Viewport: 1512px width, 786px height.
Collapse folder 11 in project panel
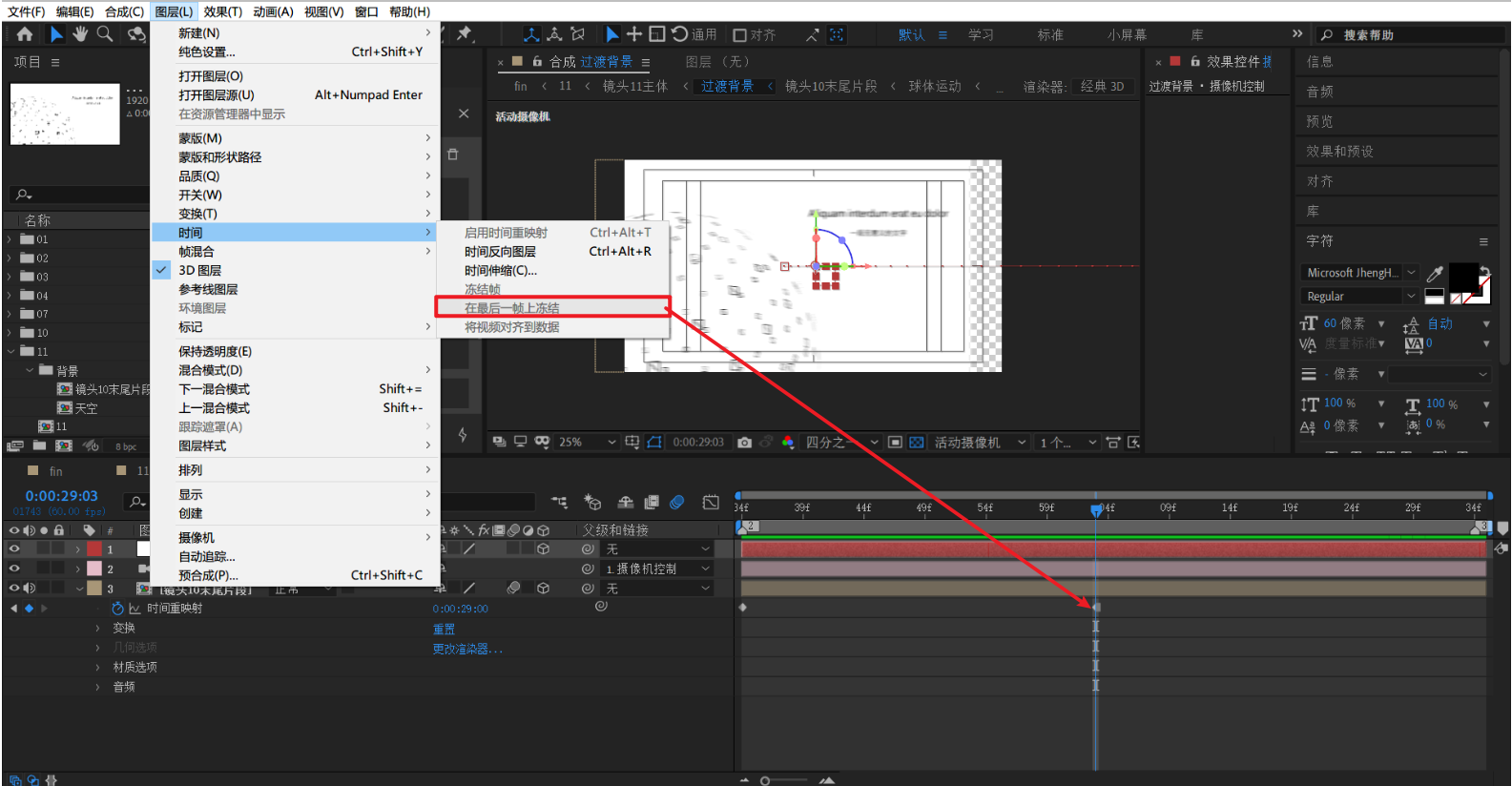[10, 351]
